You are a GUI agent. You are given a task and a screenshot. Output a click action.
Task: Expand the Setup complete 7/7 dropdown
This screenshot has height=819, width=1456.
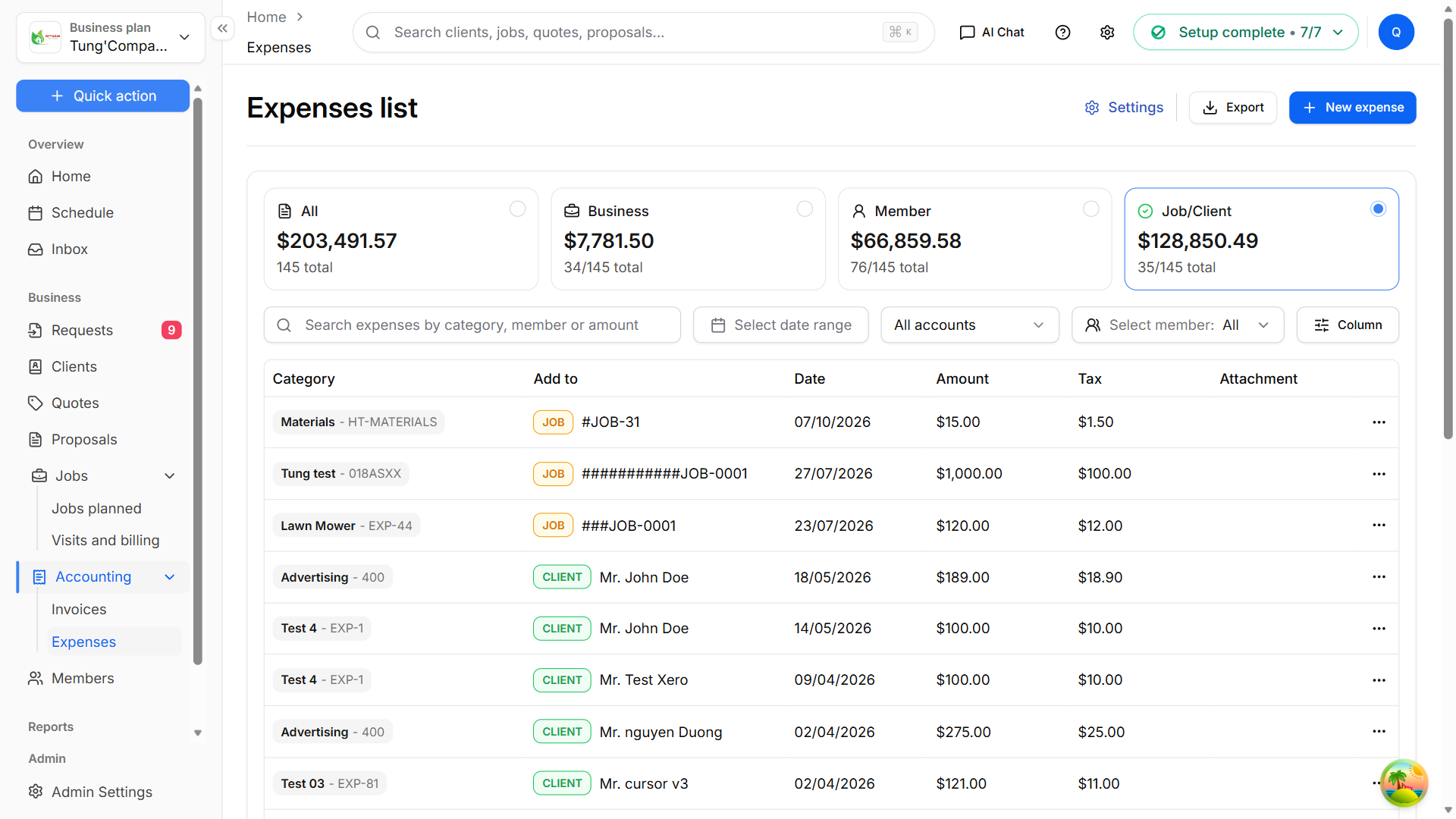point(1245,33)
